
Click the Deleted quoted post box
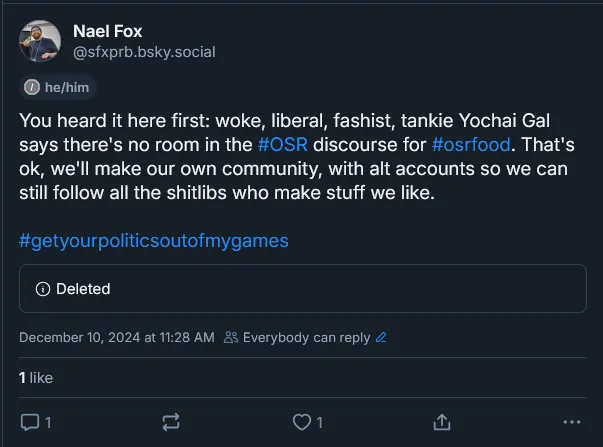tap(302, 289)
